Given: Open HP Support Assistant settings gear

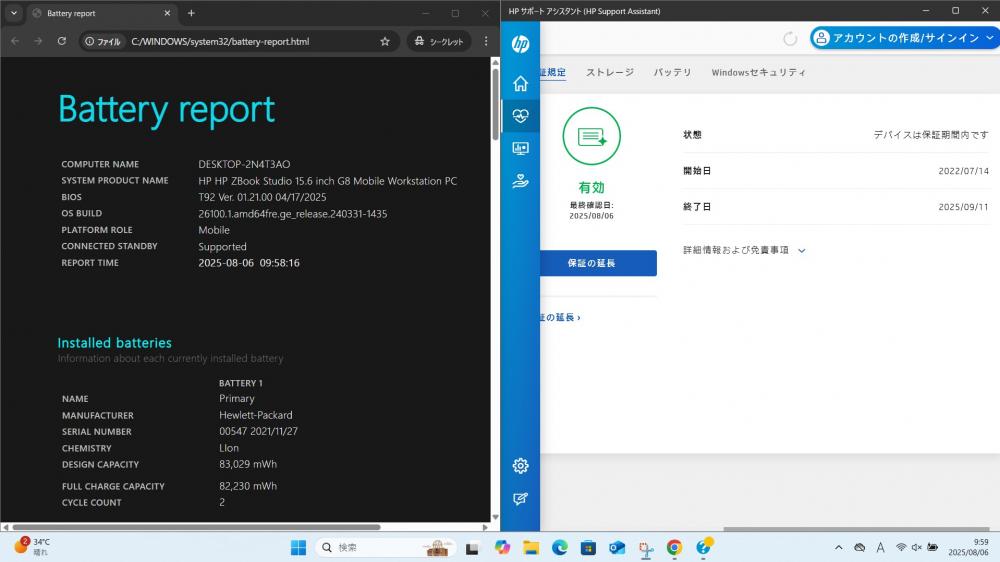Looking at the screenshot, I should point(520,466).
